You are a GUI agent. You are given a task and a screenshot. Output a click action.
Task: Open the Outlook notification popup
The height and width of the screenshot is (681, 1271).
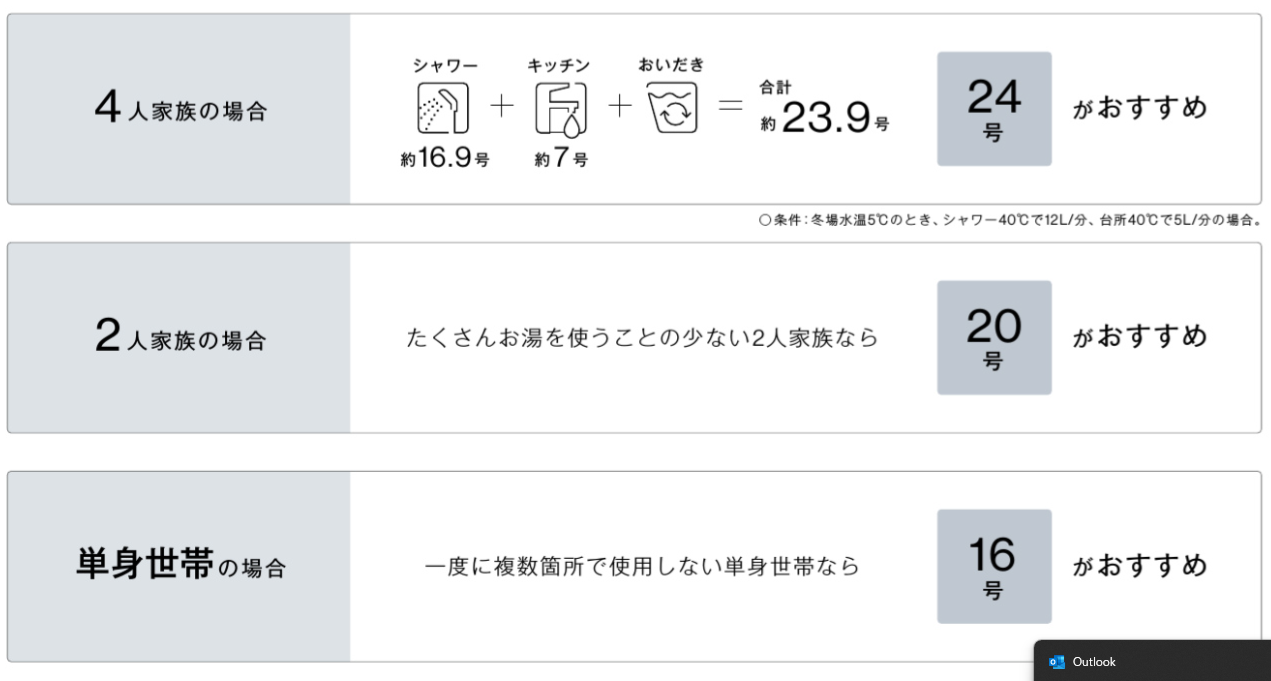coord(1150,662)
